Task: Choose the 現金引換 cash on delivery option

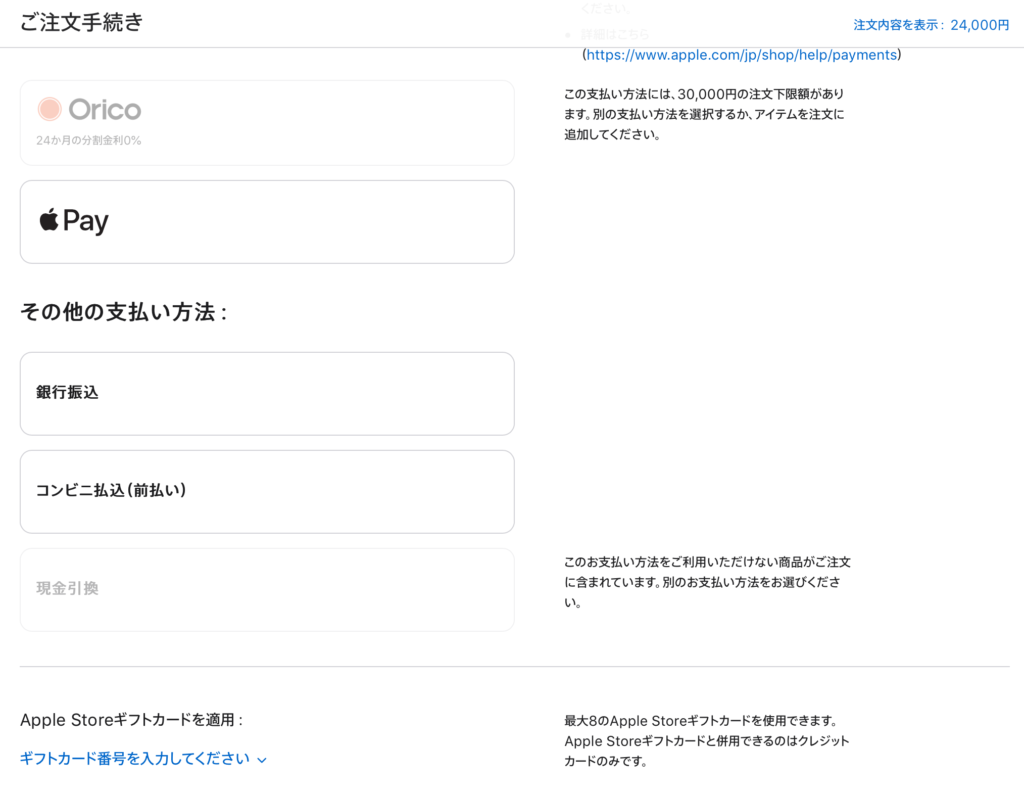Action: coord(267,590)
